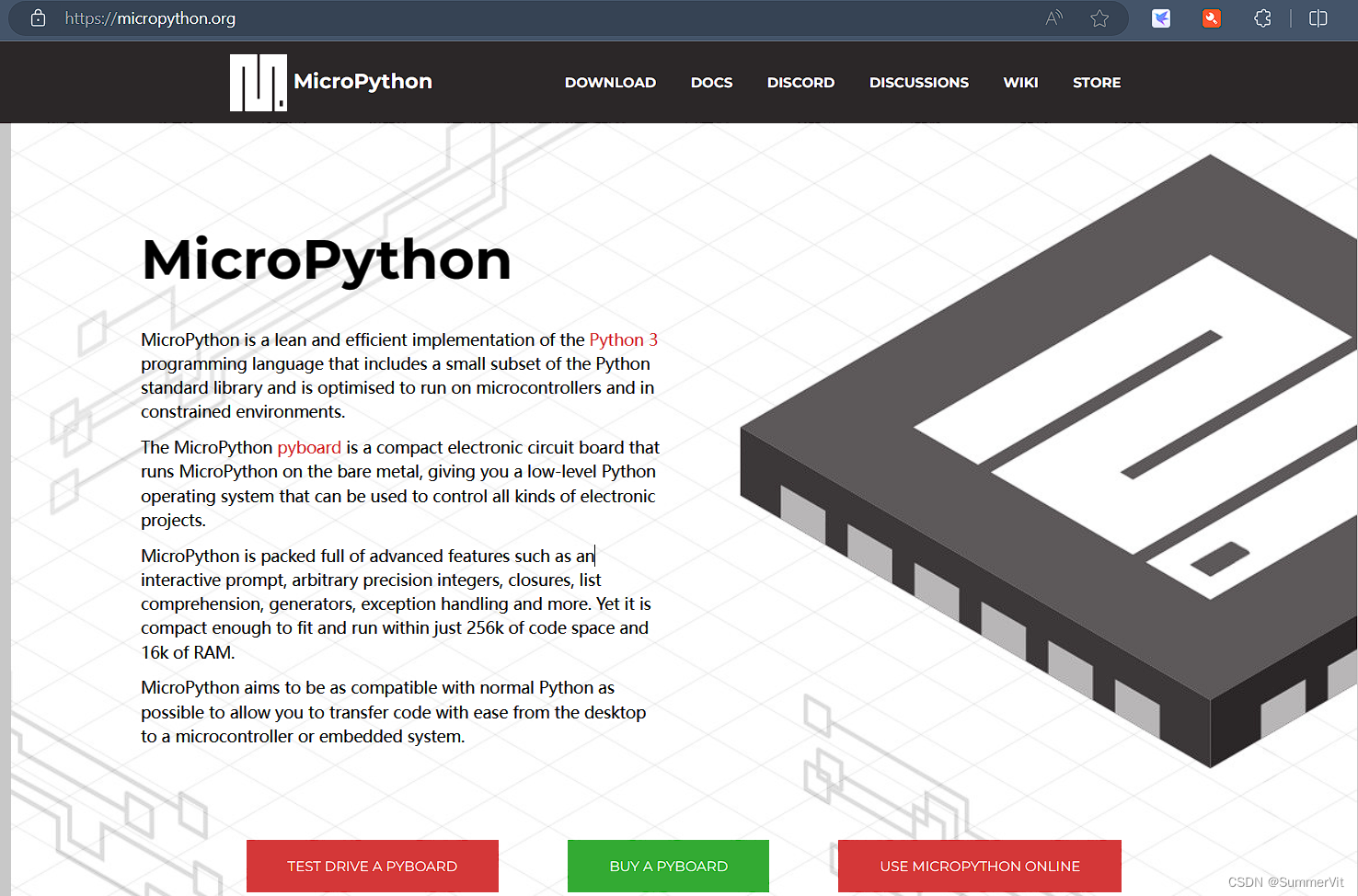Image resolution: width=1358 pixels, height=896 pixels.
Task: Click the blue bird download extension icon
Action: tap(1160, 17)
